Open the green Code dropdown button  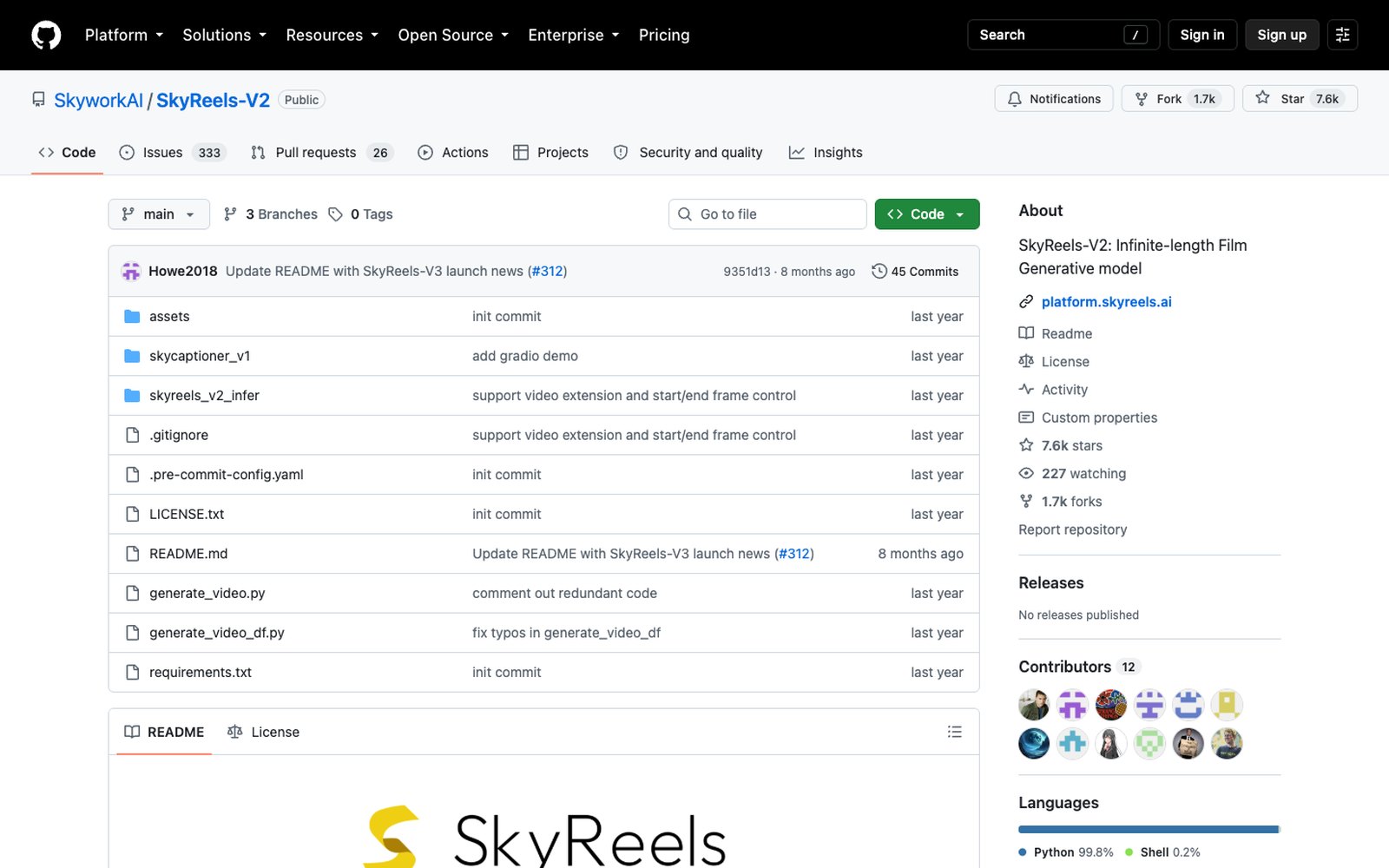click(927, 214)
